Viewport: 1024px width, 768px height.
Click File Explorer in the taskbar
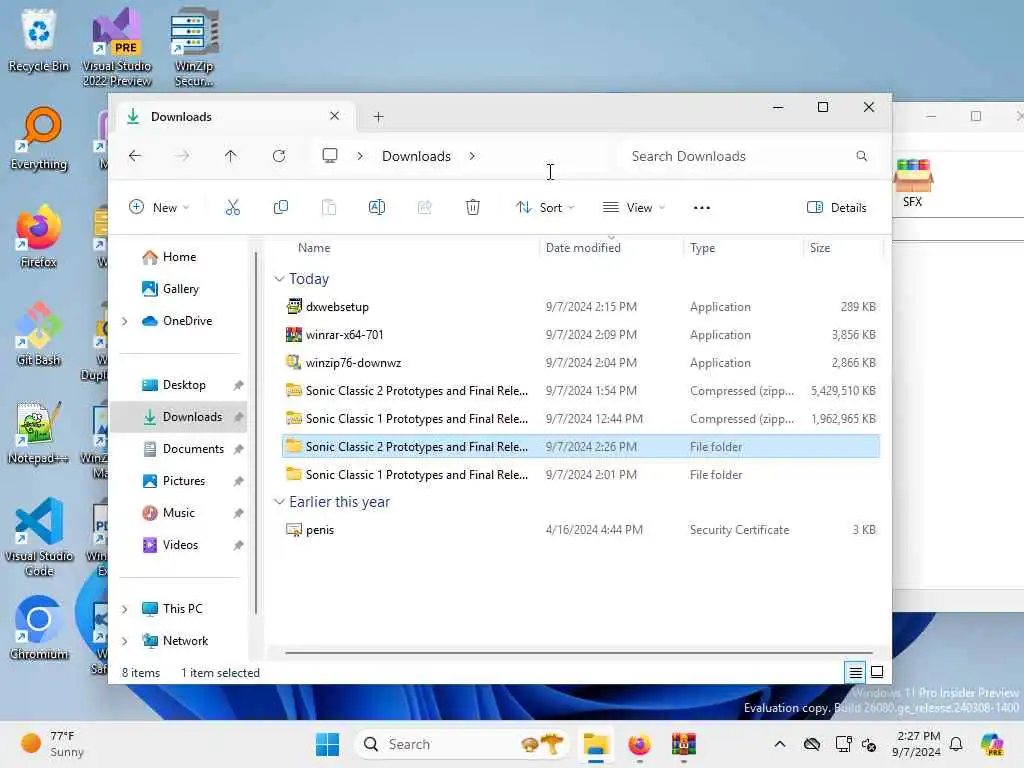click(596, 744)
